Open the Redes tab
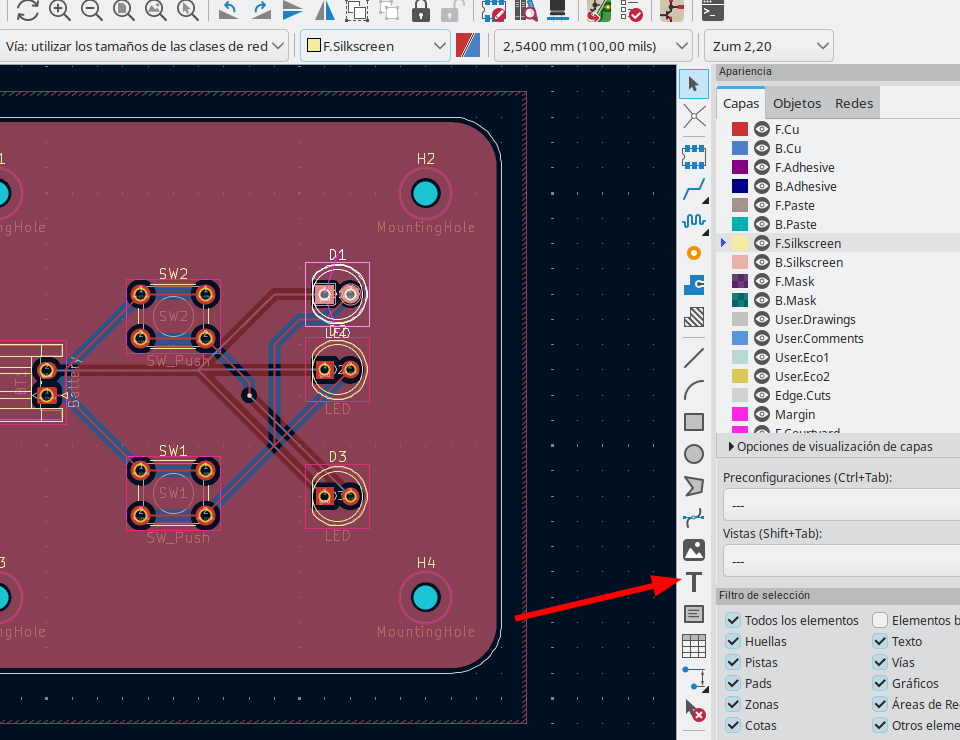The width and height of the screenshot is (960, 740). coord(854,103)
